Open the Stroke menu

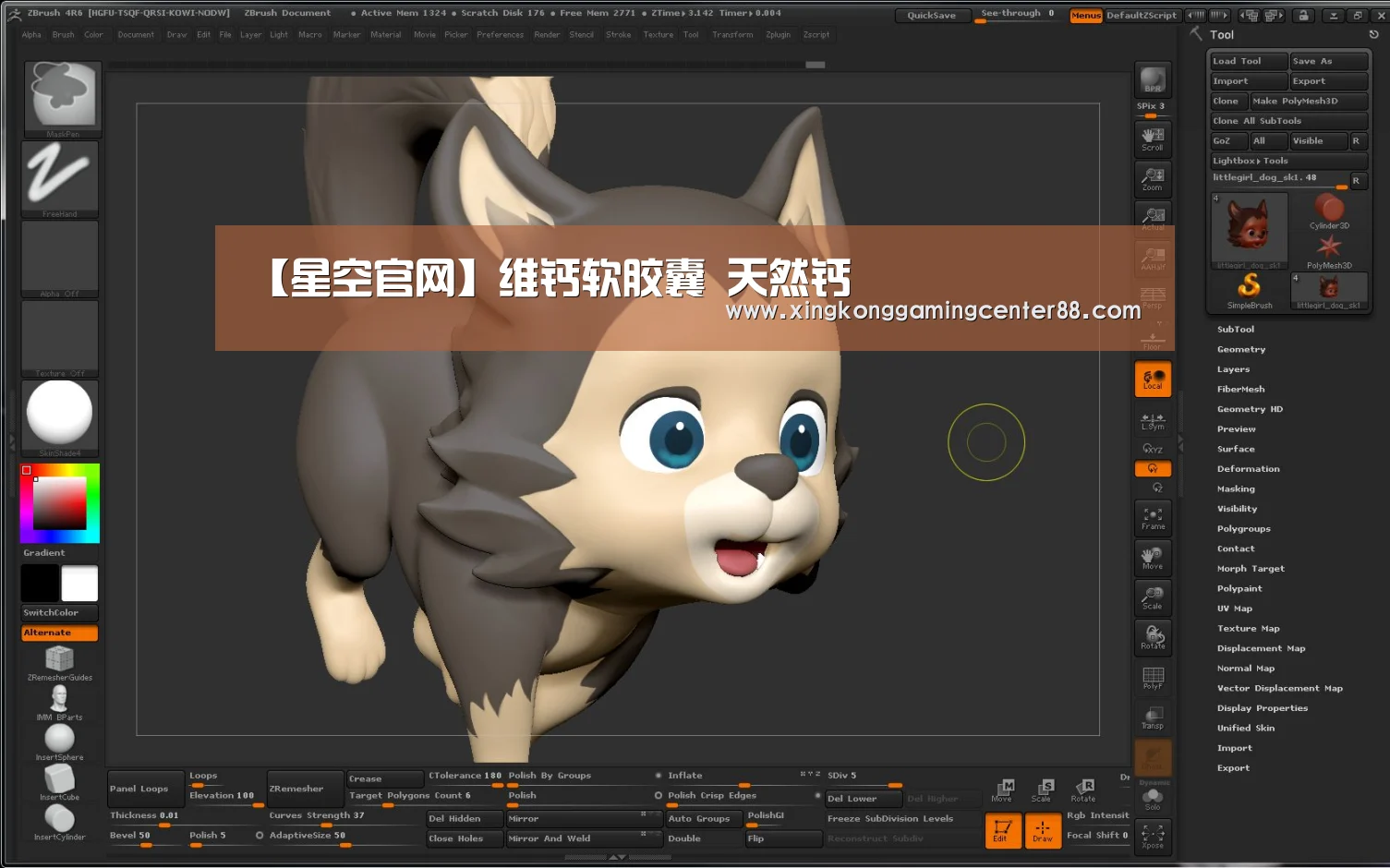coord(618,35)
